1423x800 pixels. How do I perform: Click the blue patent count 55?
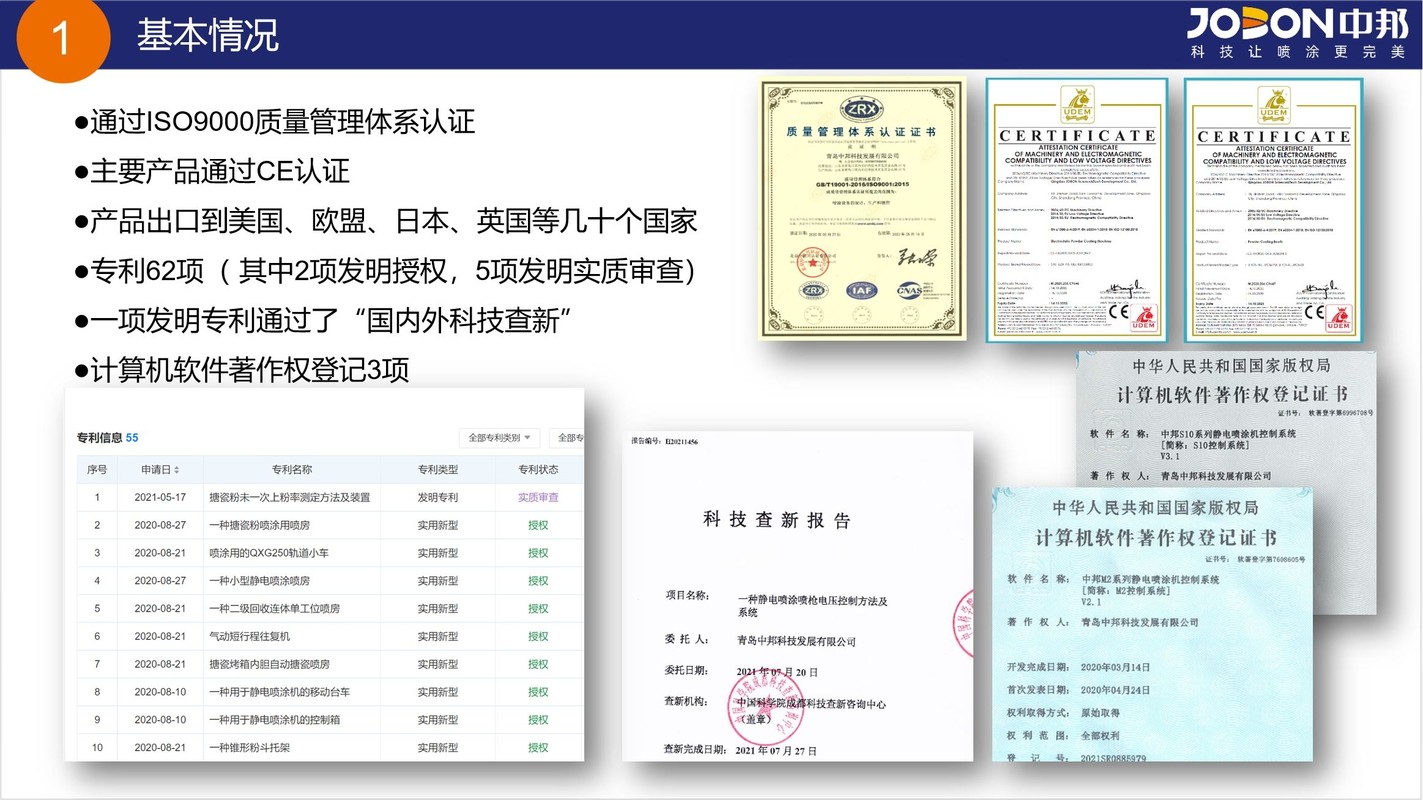click(132, 438)
